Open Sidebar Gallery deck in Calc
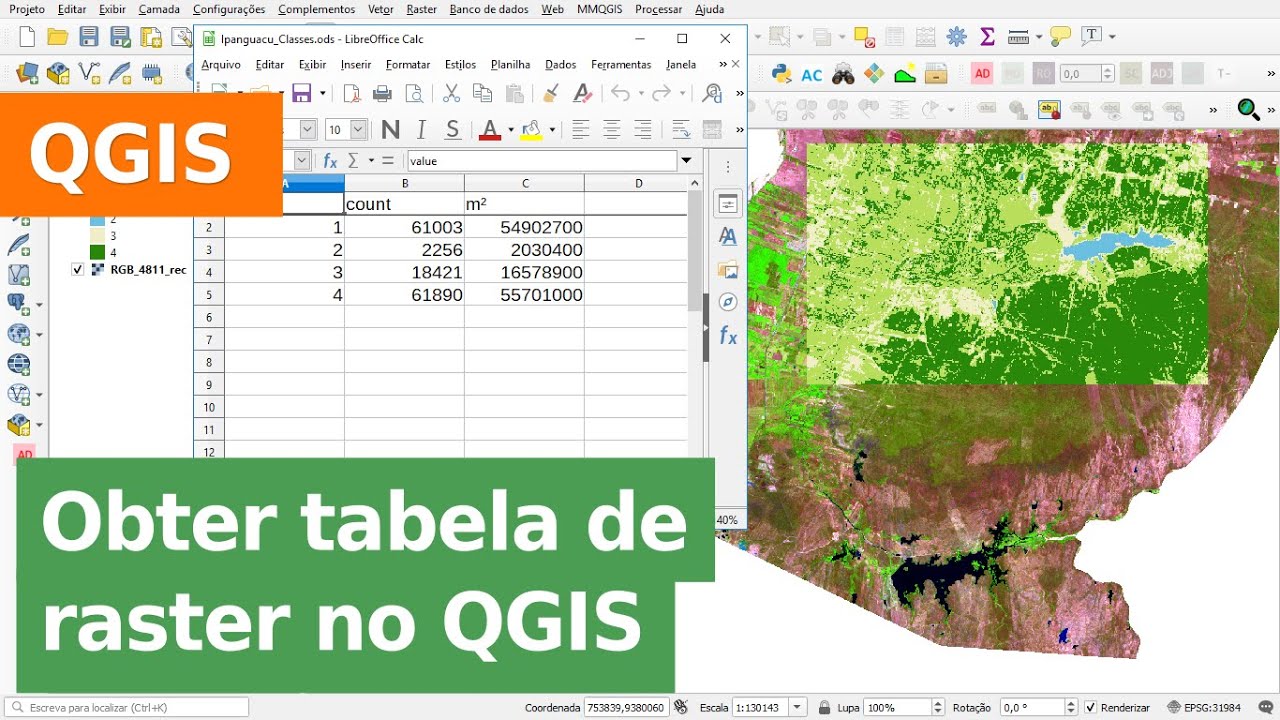 [x=728, y=270]
